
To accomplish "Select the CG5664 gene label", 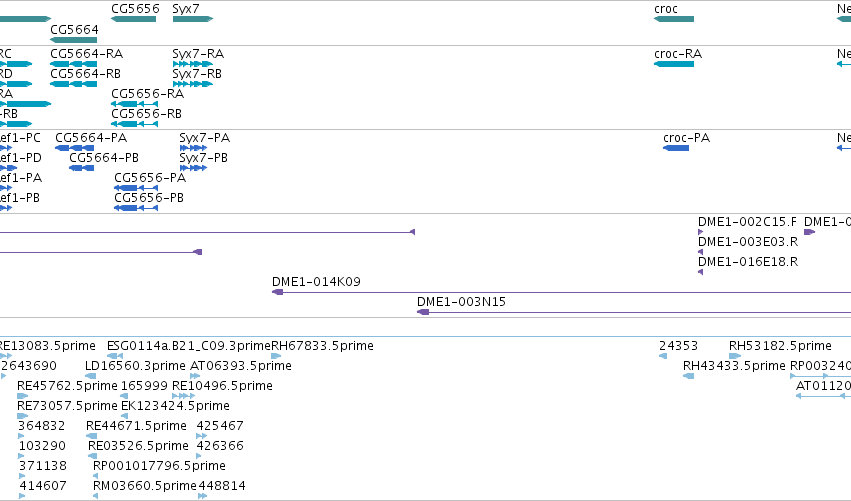I will [x=74, y=29].
